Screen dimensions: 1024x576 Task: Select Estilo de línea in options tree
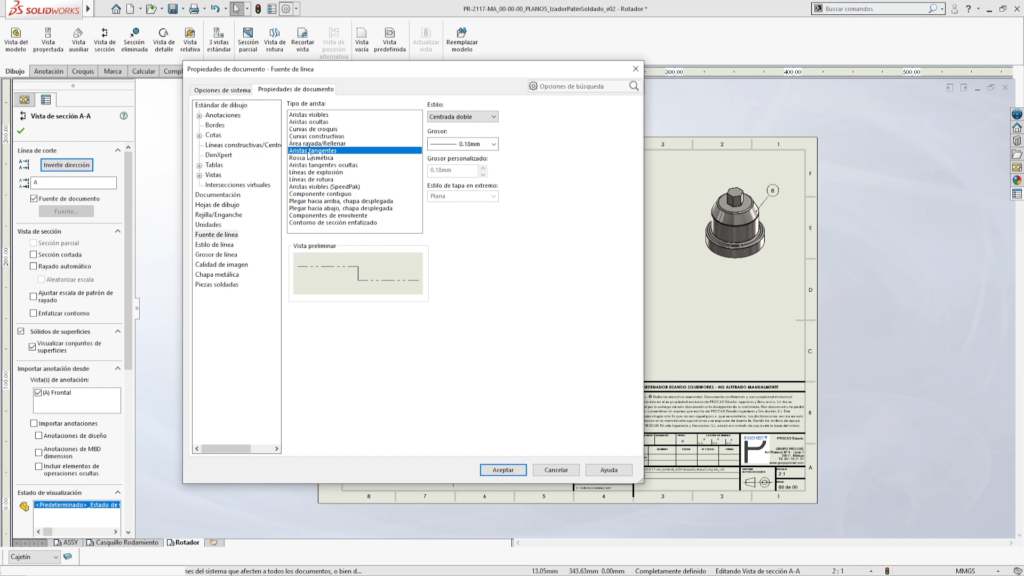click(214, 245)
